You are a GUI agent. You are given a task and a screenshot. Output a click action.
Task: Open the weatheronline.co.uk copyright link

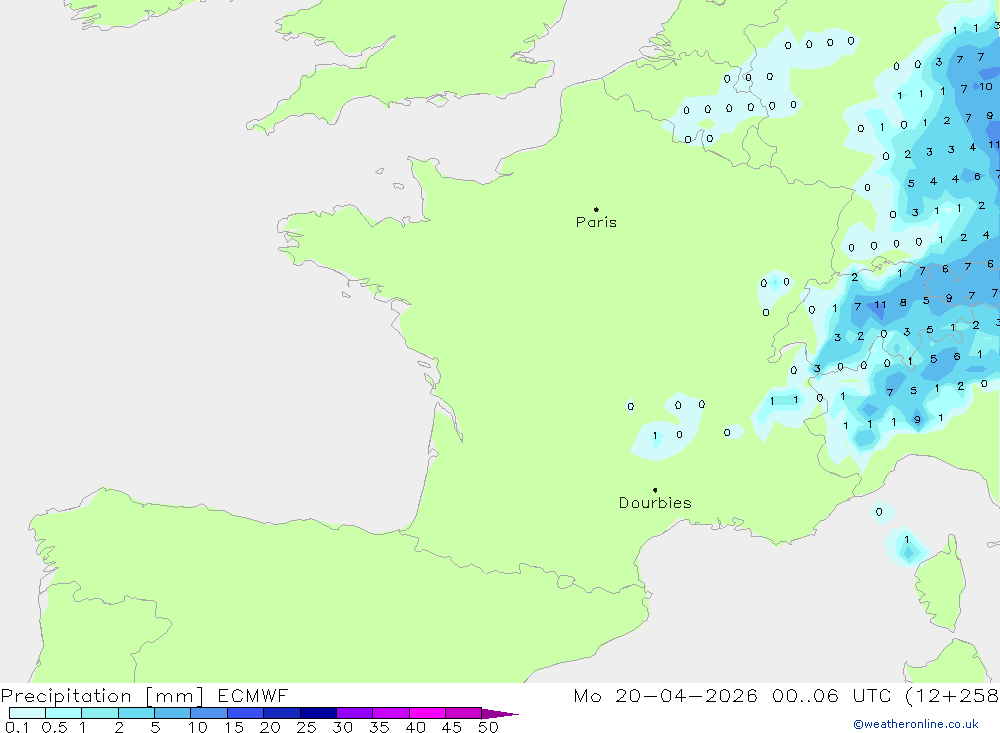point(915,724)
